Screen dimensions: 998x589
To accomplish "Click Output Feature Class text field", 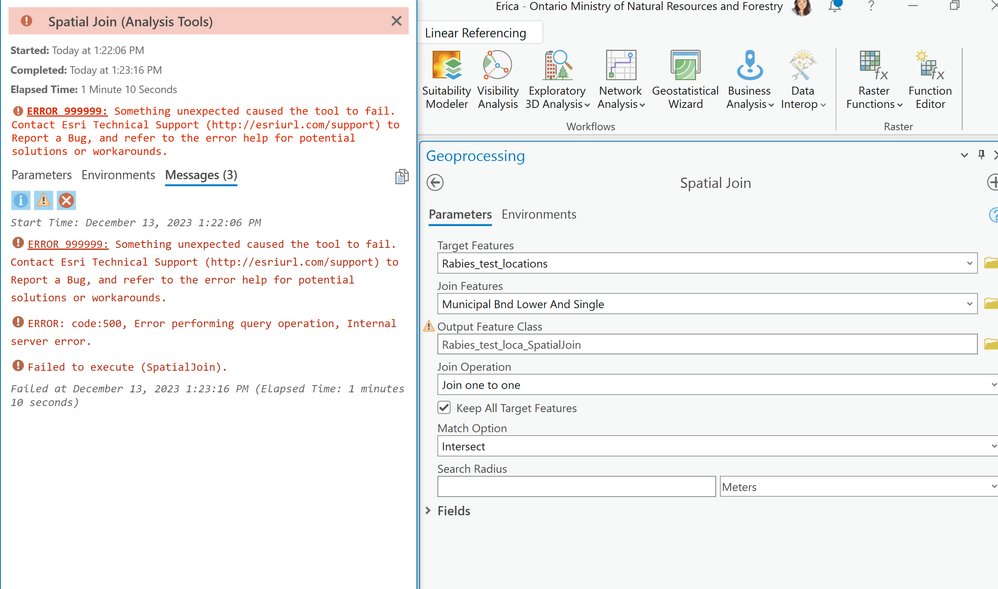I will 707,344.
